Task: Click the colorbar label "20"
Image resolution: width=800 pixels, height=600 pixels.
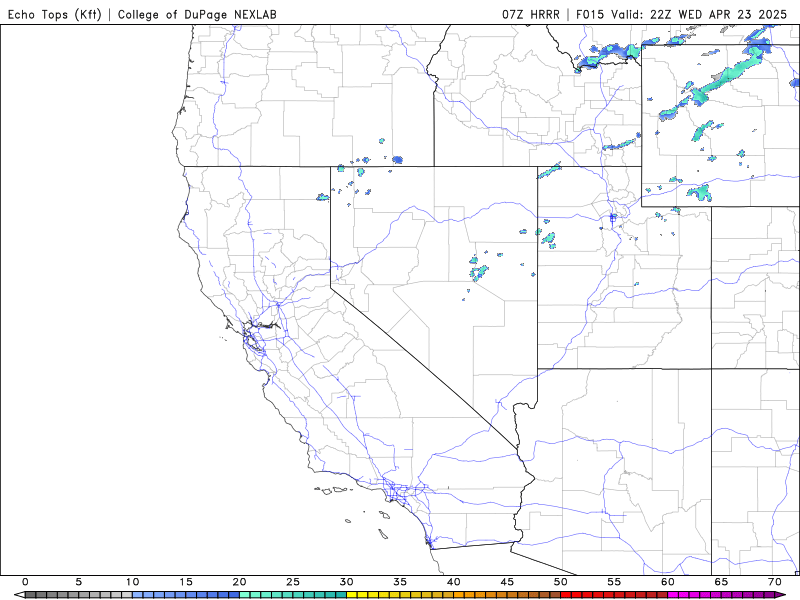Action: pos(239,582)
